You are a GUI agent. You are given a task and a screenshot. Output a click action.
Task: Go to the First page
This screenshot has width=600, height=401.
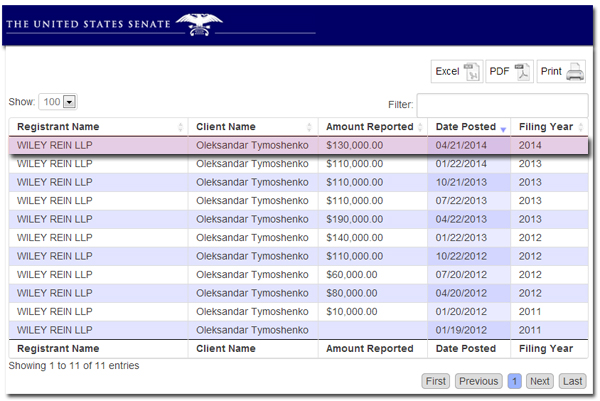click(436, 381)
